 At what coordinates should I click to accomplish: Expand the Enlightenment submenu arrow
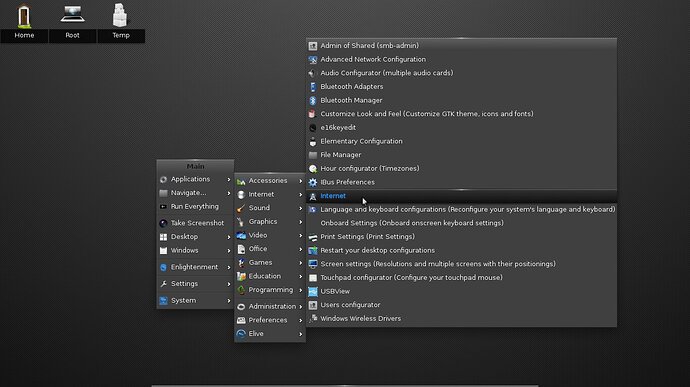[x=229, y=267]
